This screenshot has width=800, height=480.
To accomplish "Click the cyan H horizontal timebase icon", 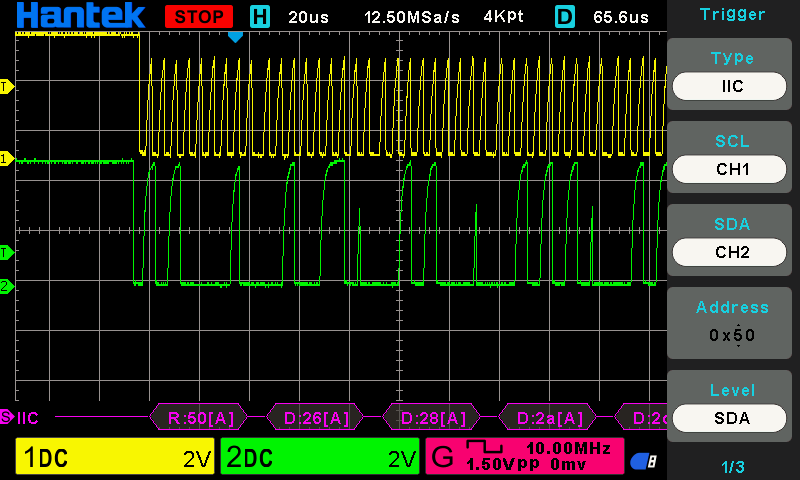I will (x=260, y=17).
